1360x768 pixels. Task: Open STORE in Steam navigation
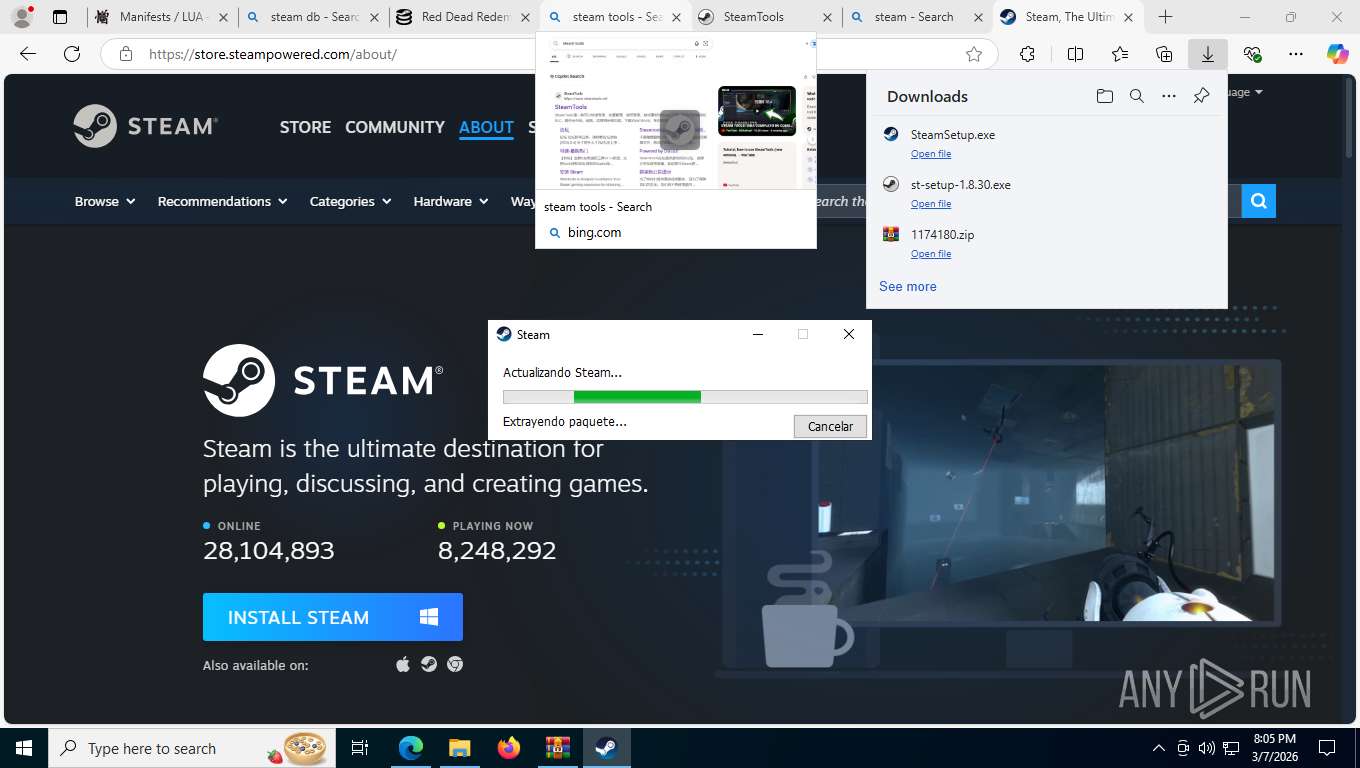(x=305, y=127)
